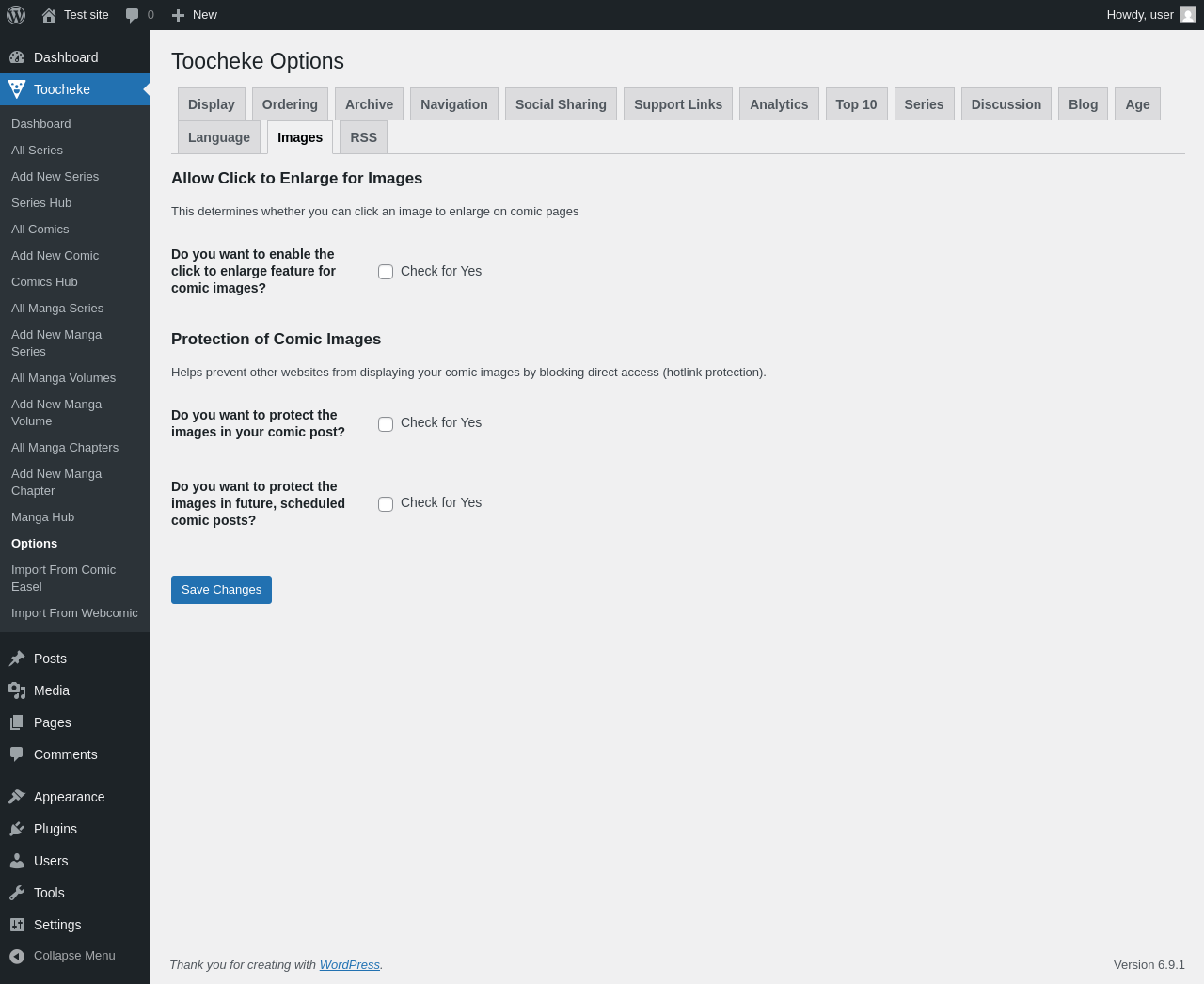
Task: Open Series Hub submenu item
Action: point(75,203)
